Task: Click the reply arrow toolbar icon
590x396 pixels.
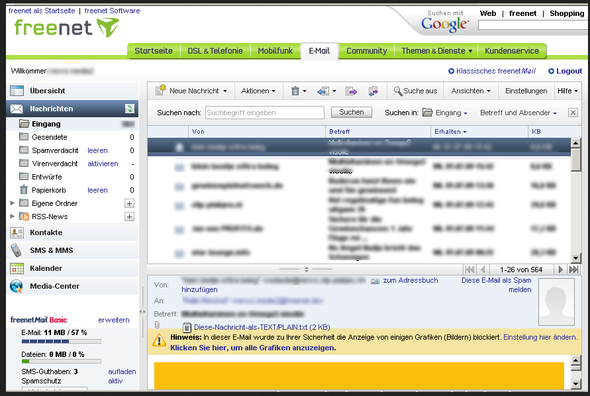Action: (x=323, y=91)
